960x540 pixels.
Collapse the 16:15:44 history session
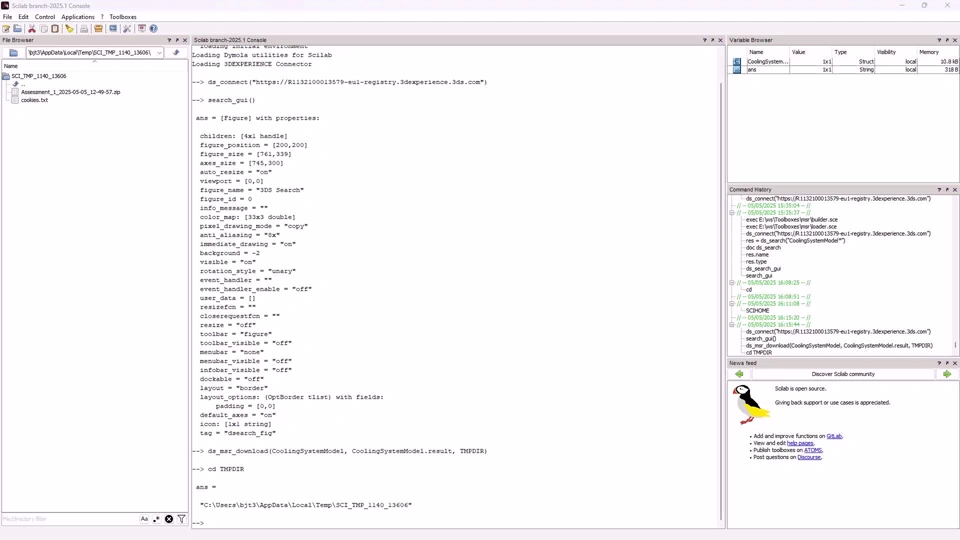pyautogui.click(x=732, y=325)
